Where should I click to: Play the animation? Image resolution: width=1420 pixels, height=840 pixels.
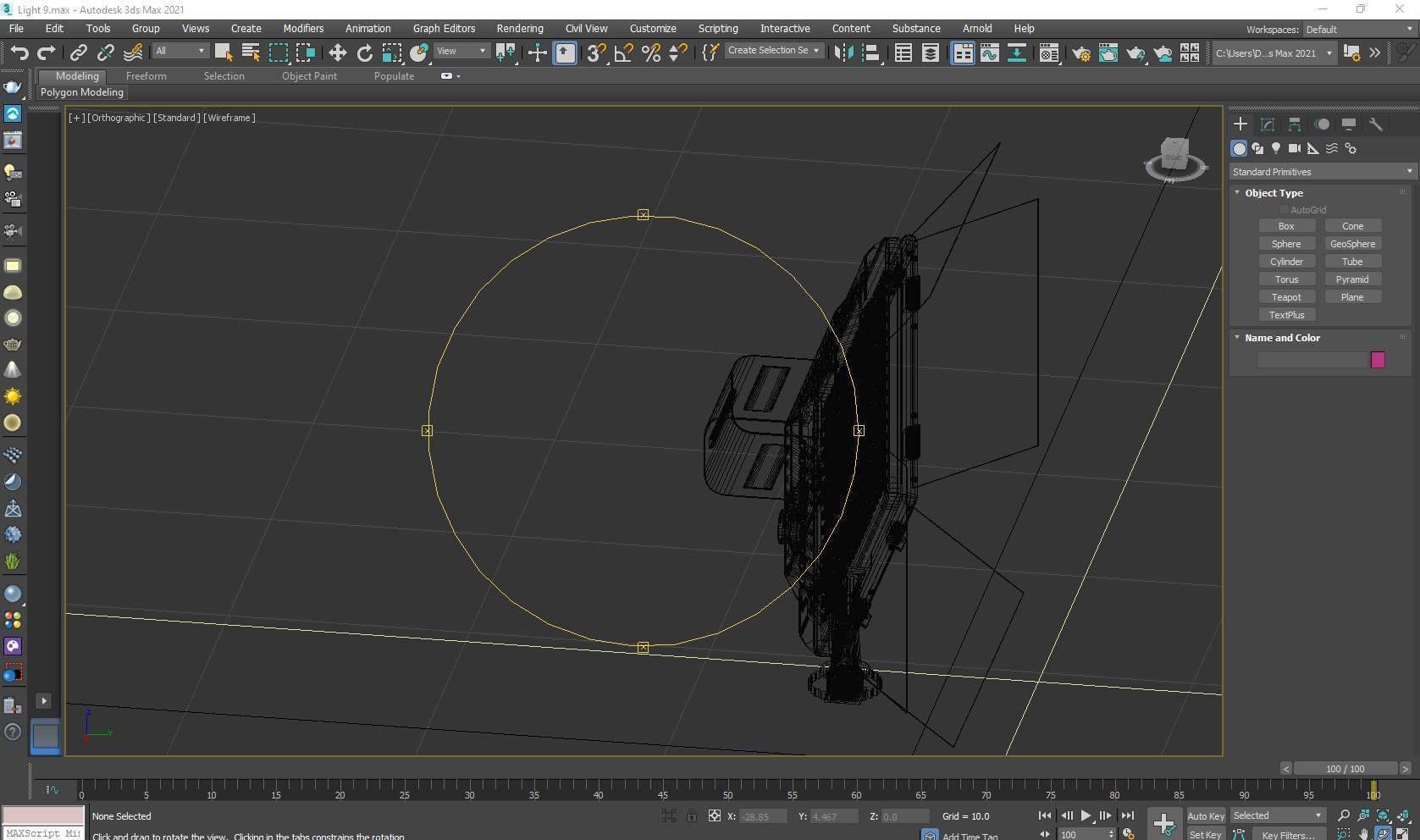[1086, 815]
